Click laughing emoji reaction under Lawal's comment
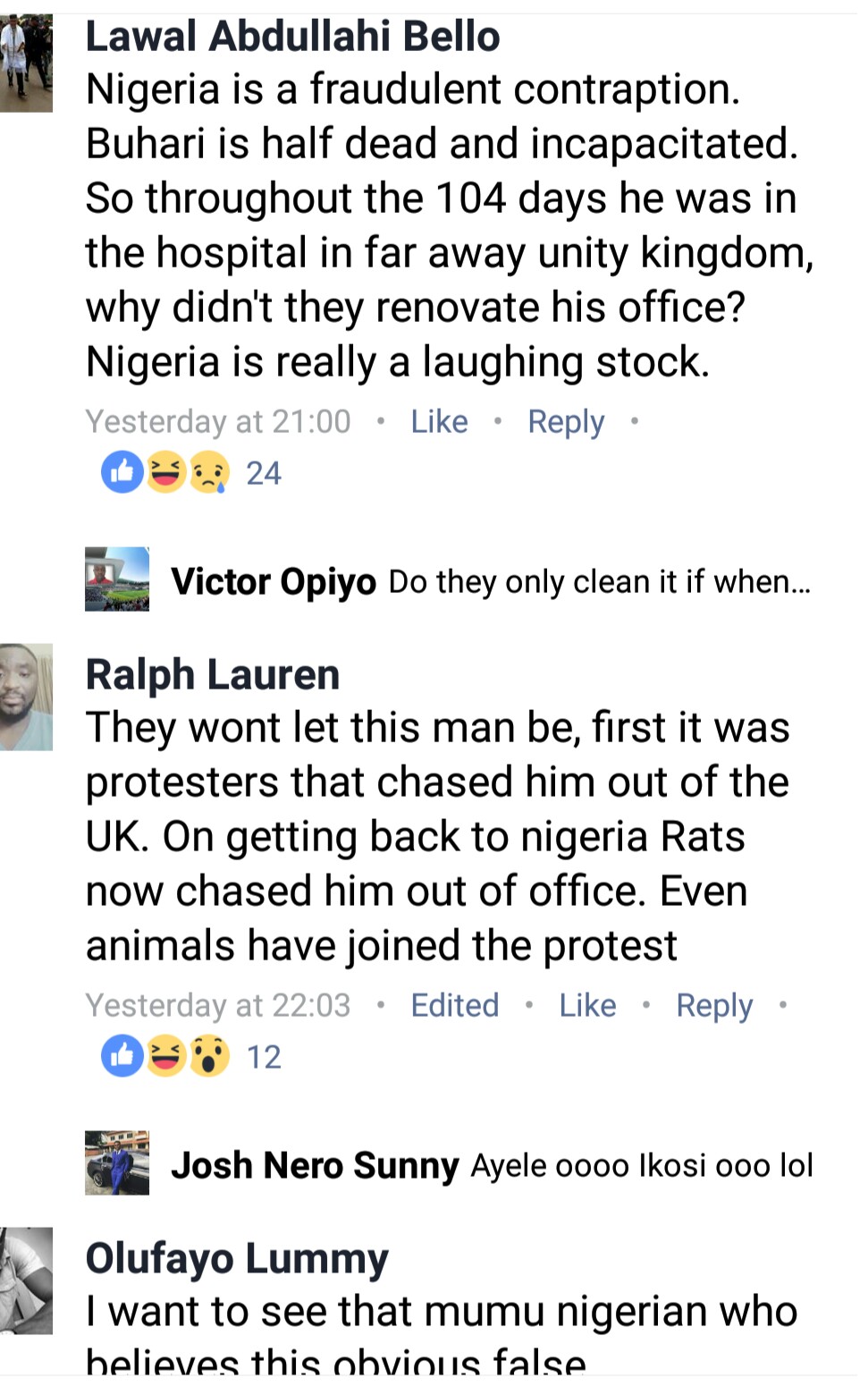The height and width of the screenshot is (1386, 868). [x=166, y=472]
